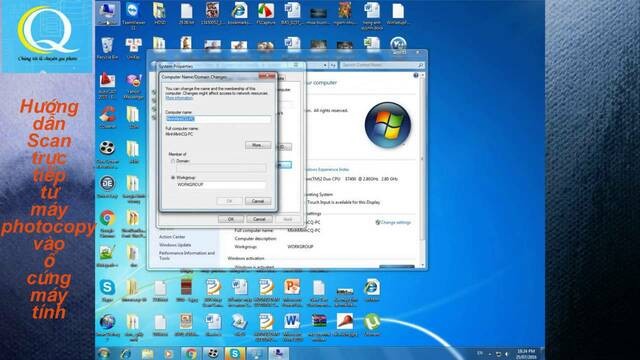Open the AutoCAD desktop shortcut

(107, 87)
